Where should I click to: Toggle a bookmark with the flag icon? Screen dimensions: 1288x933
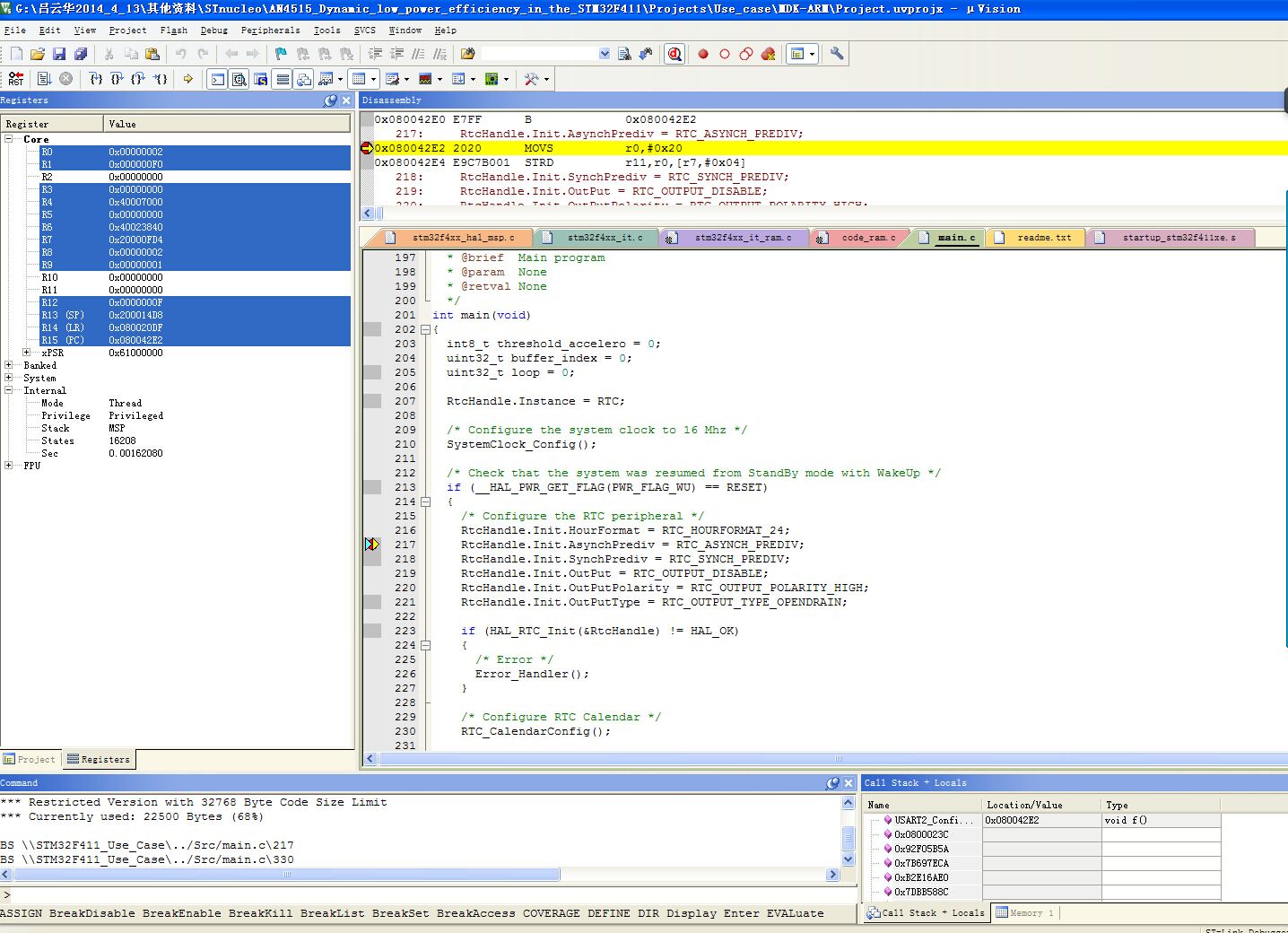pyautogui.click(x=281, y=54)
